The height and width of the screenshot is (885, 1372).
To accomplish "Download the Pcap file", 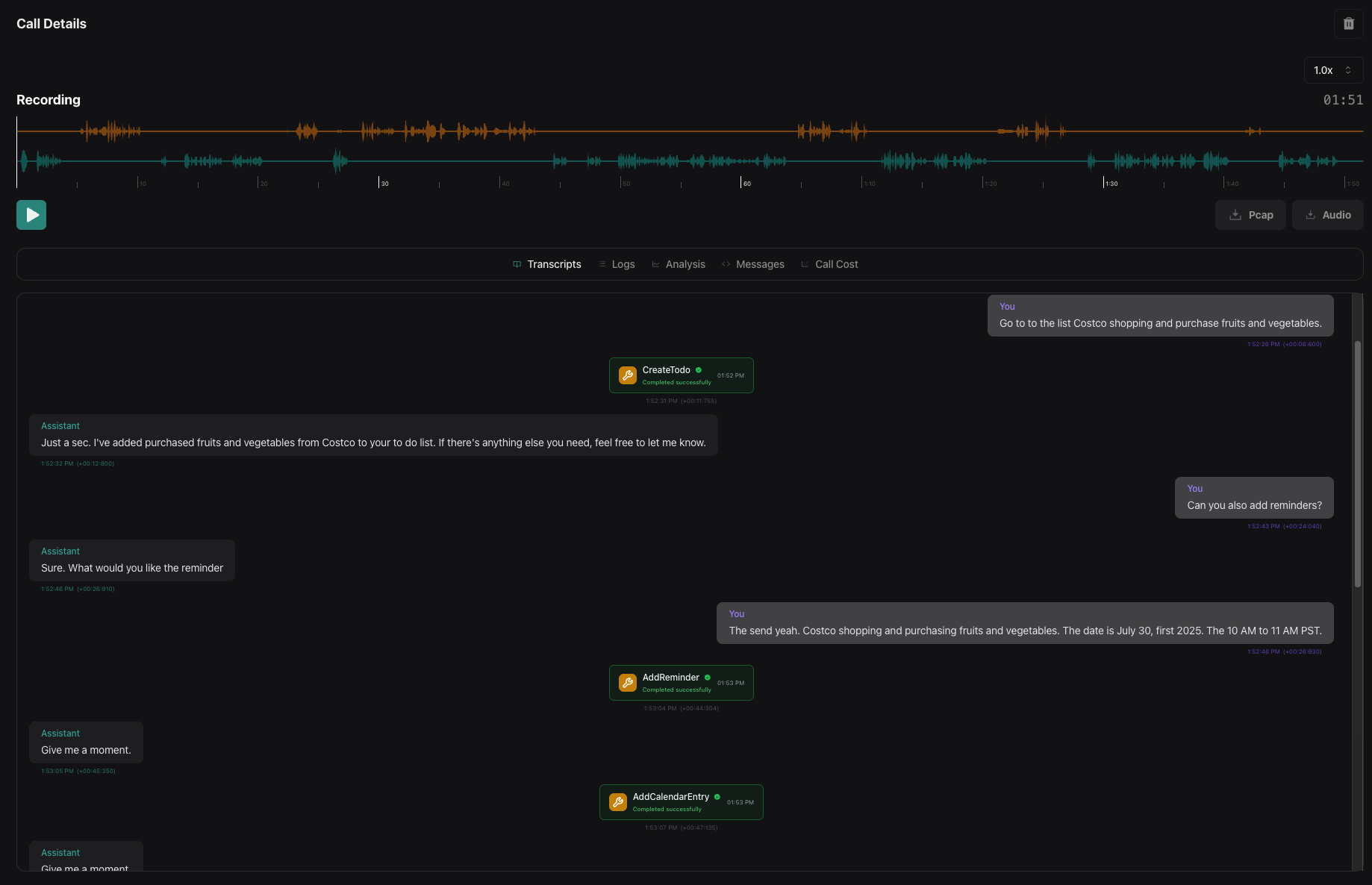I will tap(1250, 215).
